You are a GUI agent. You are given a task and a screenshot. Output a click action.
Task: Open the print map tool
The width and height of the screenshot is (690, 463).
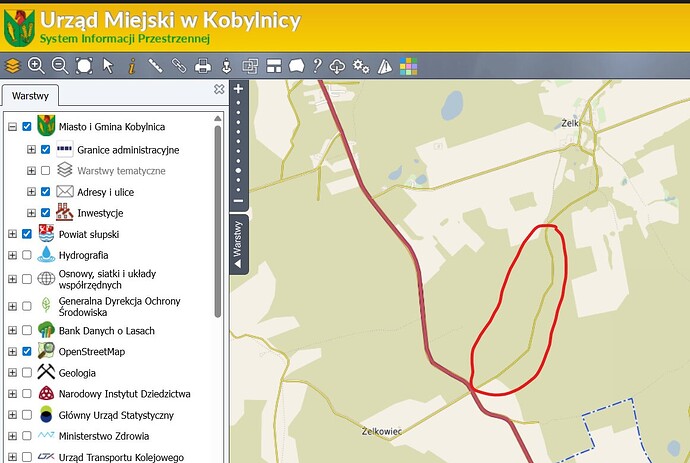(203, 66)
